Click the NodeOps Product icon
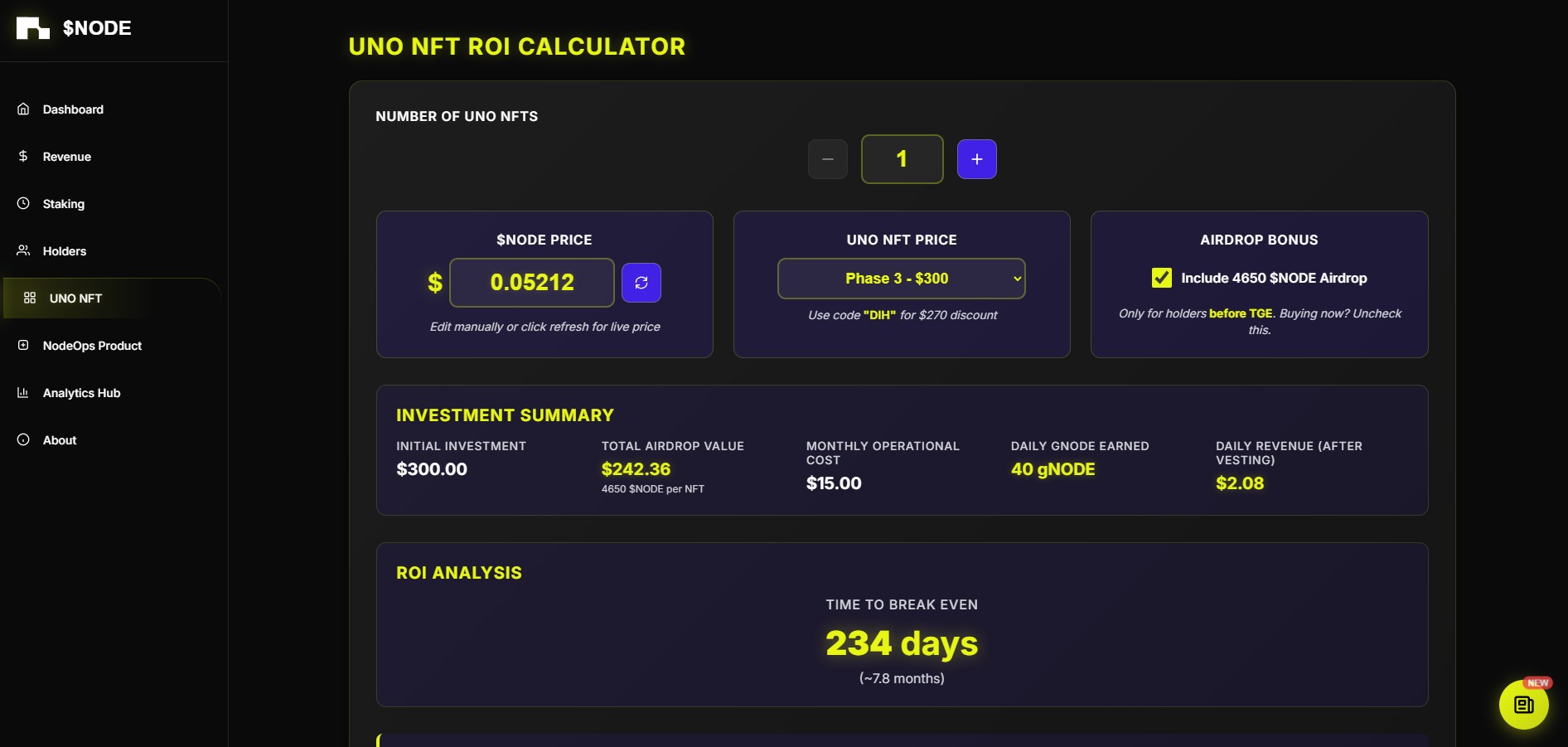Viewport: 1568px width, 747px height. tap(23, 345)
